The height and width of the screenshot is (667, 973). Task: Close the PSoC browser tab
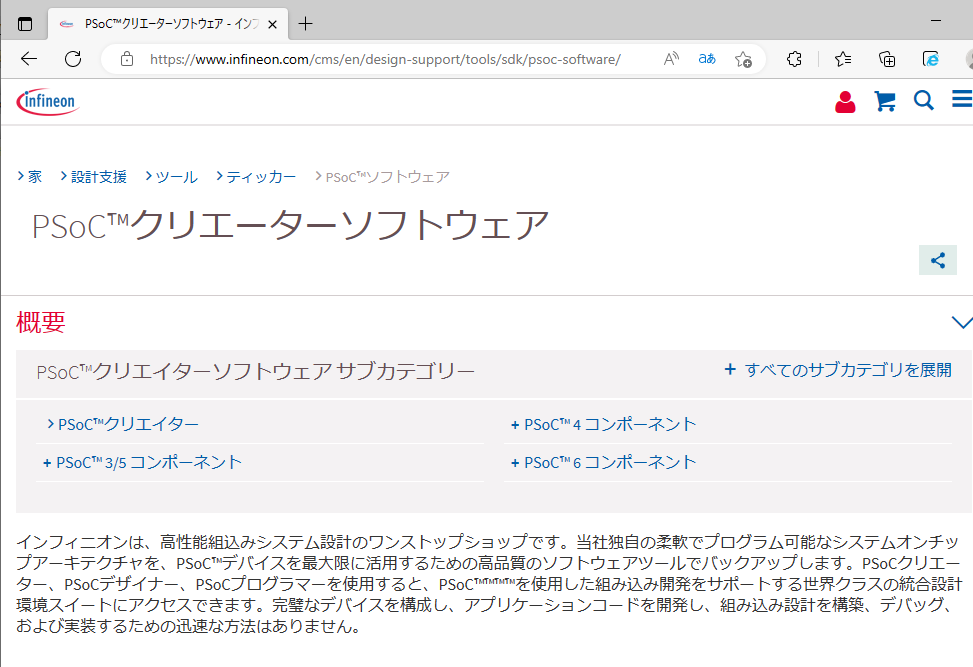[x=272, y=24]
